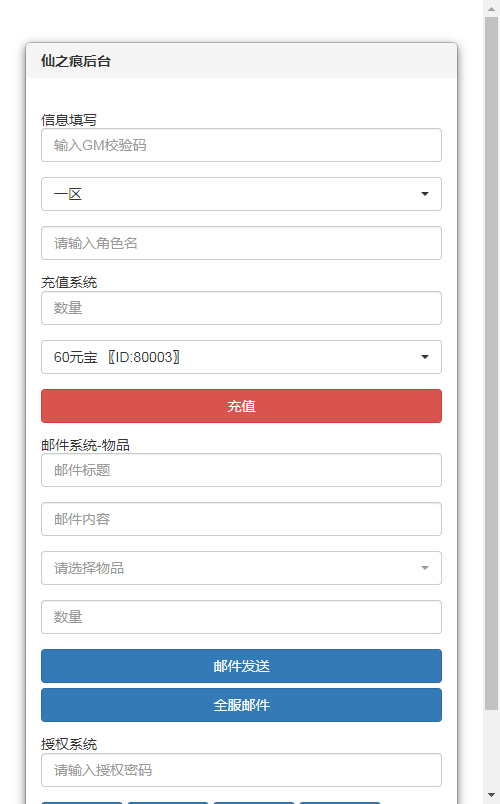Click the 仙之痕后台 panel heading

tap(76, 61)
